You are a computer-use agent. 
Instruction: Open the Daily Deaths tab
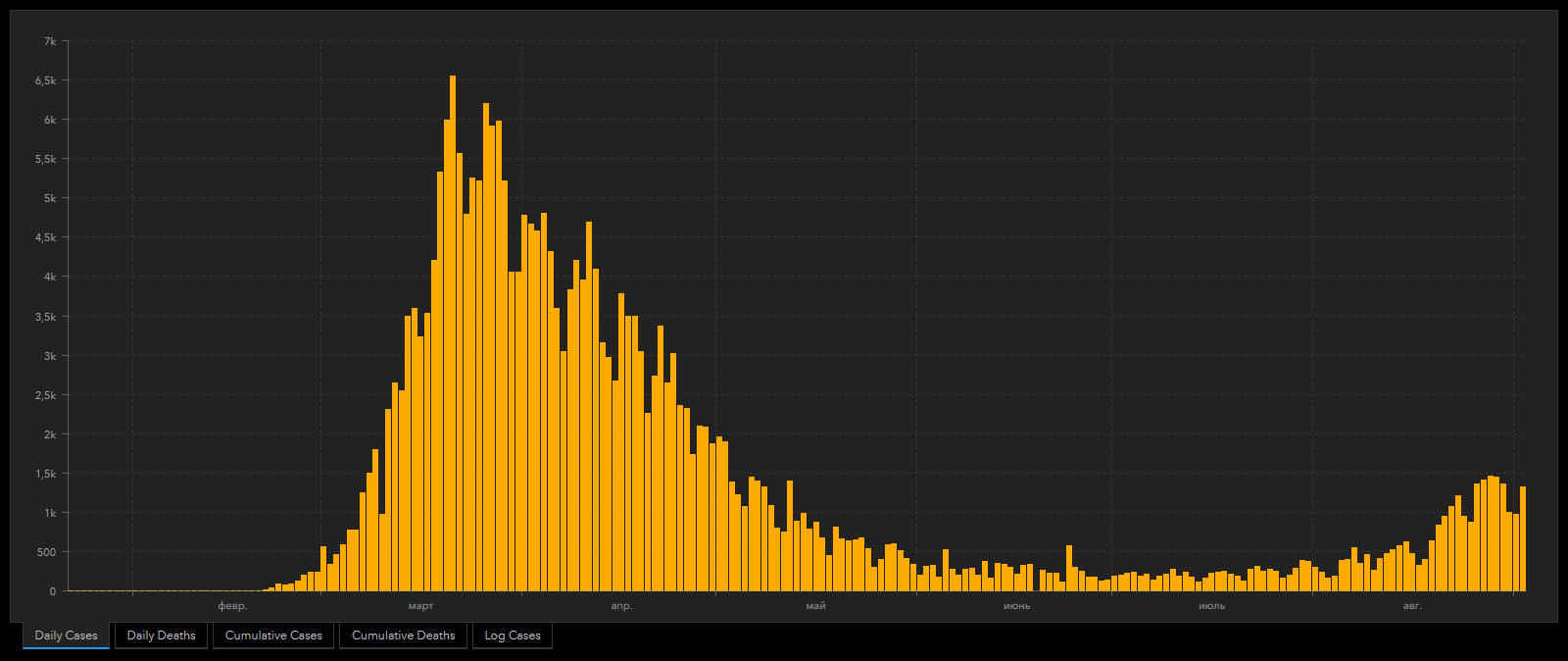(162, 636)
